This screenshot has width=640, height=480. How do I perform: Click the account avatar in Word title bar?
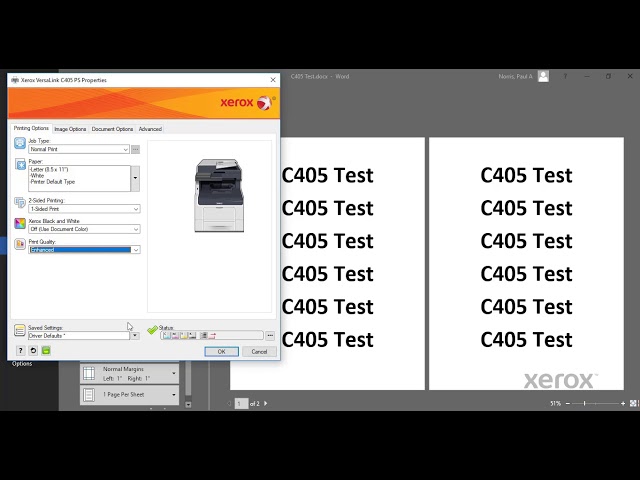[543, 76]
